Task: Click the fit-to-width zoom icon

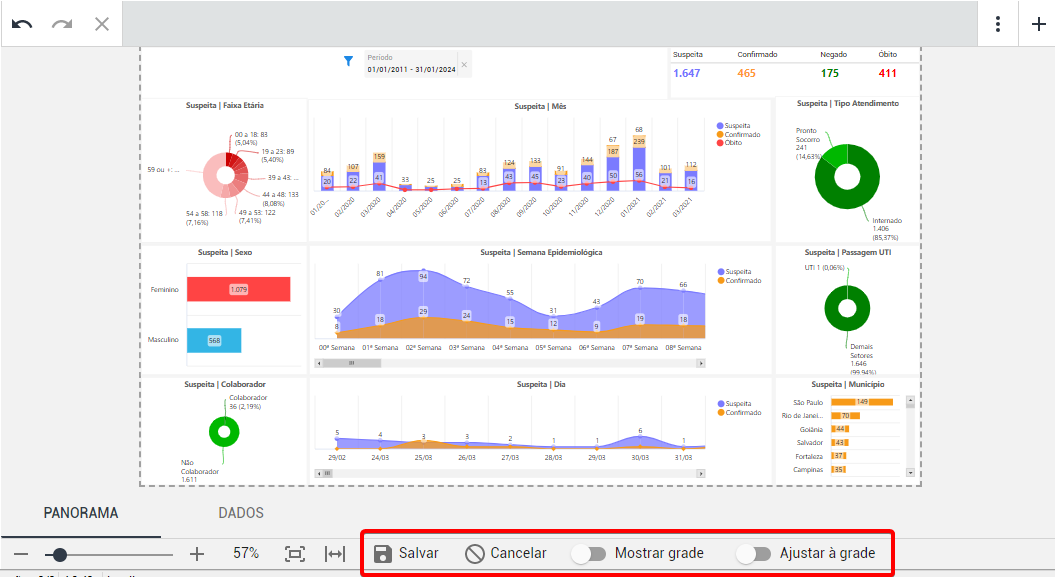Action: (335, 553)
